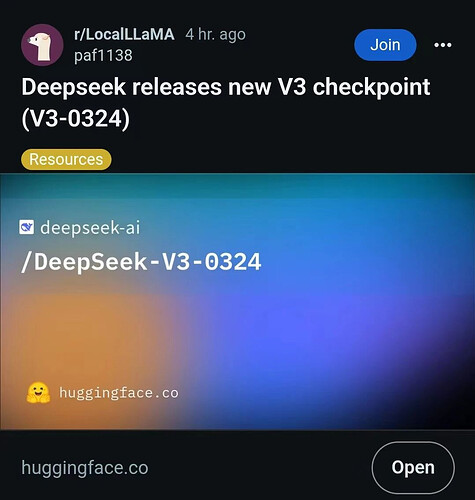Open user paf1138's profile
Viewport: 475px width, 500px height.
tap(103, 55)
